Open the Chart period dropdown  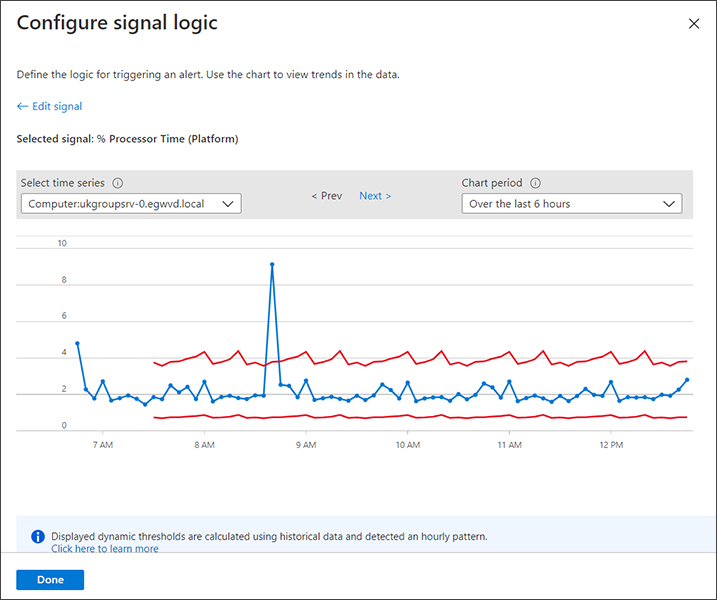tap(572, 204)
